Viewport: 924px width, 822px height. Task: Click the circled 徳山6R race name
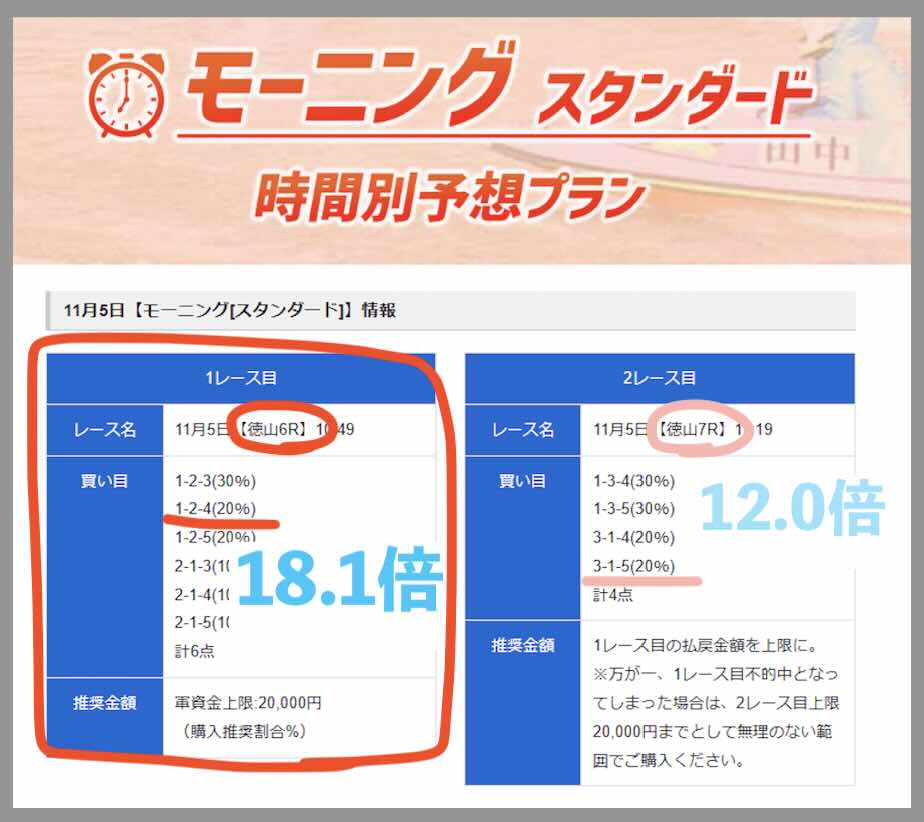pos(273,430)
